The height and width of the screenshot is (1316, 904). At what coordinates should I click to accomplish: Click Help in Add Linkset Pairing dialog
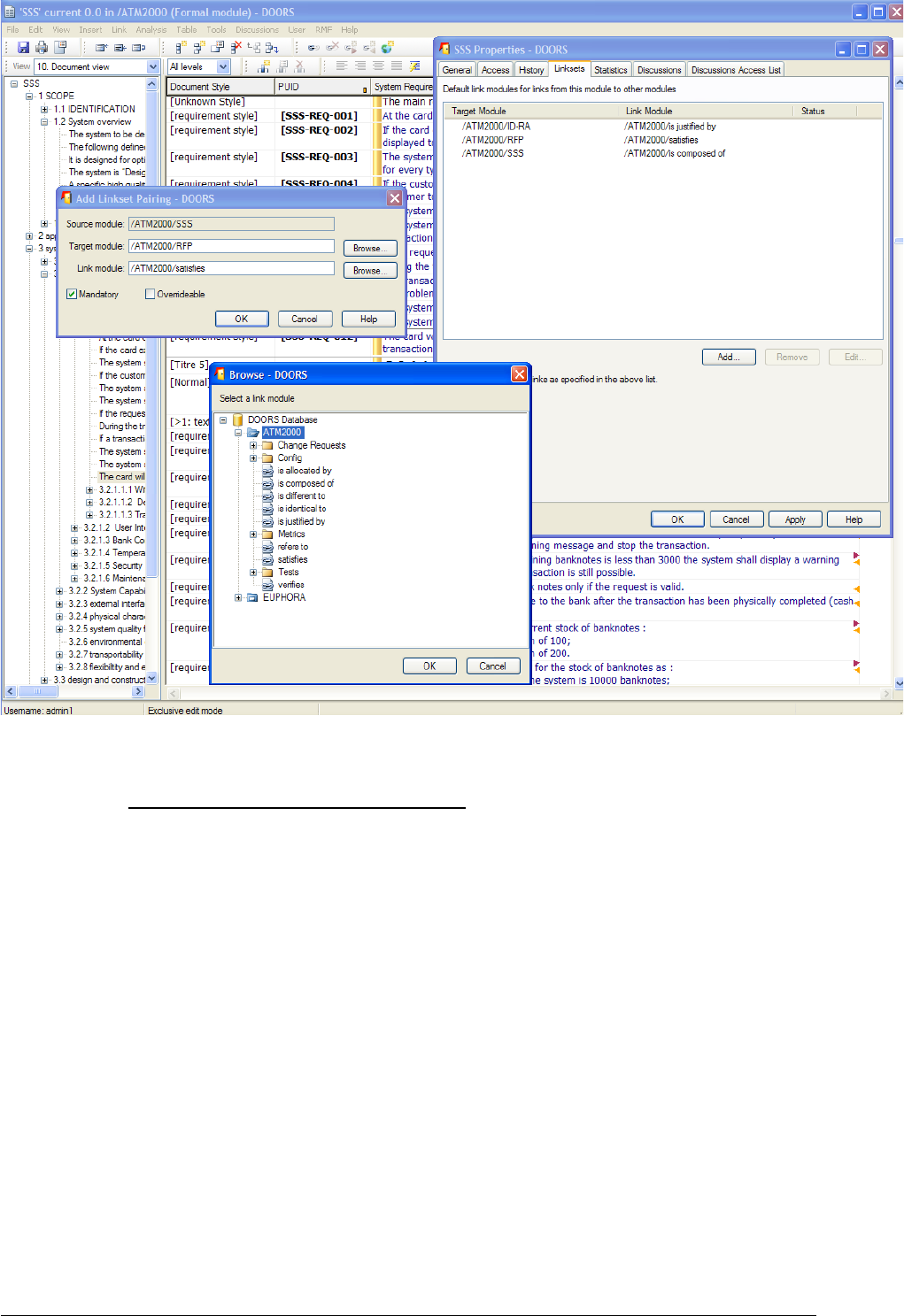tap(368, 319)
